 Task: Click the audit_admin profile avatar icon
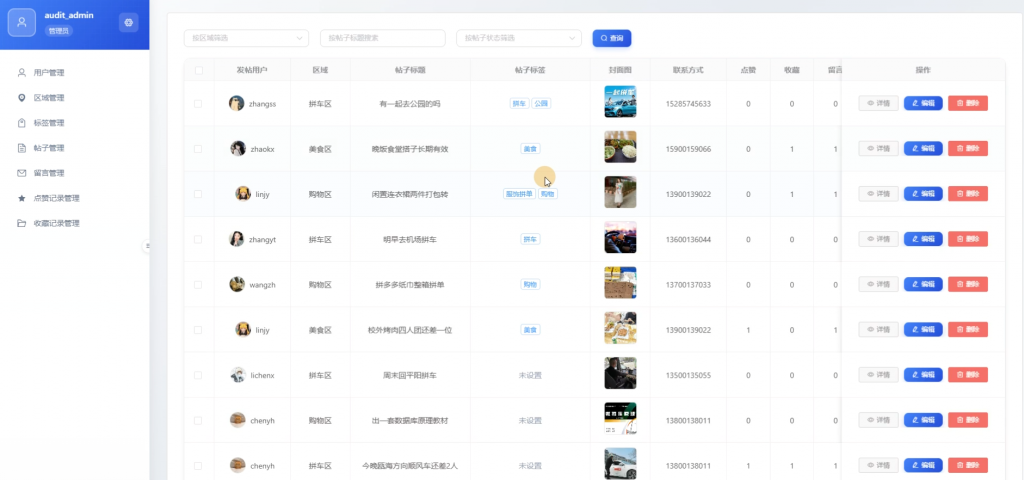pos(22,22)
